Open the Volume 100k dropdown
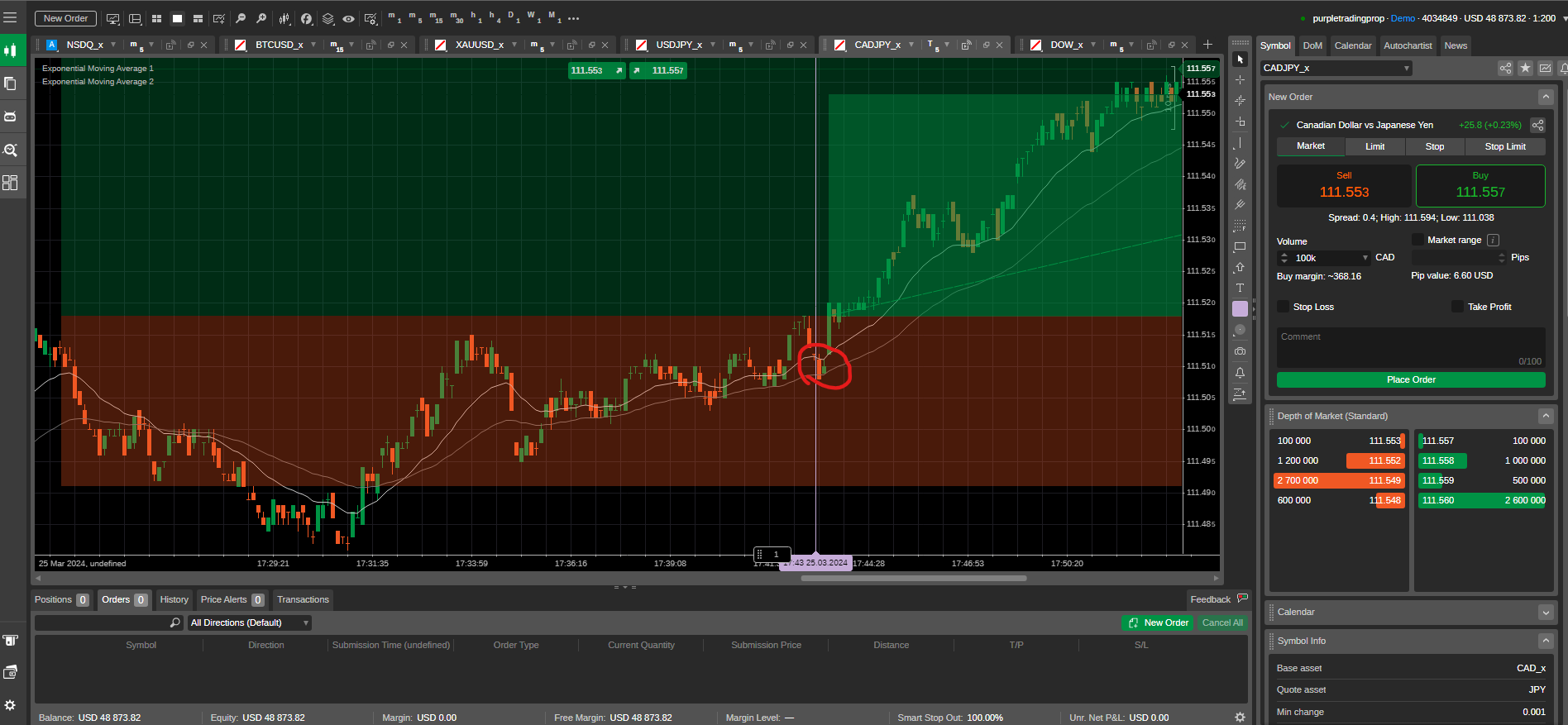The width and height of the screenshot is (1568, 725). click(x=1365, y=258)
